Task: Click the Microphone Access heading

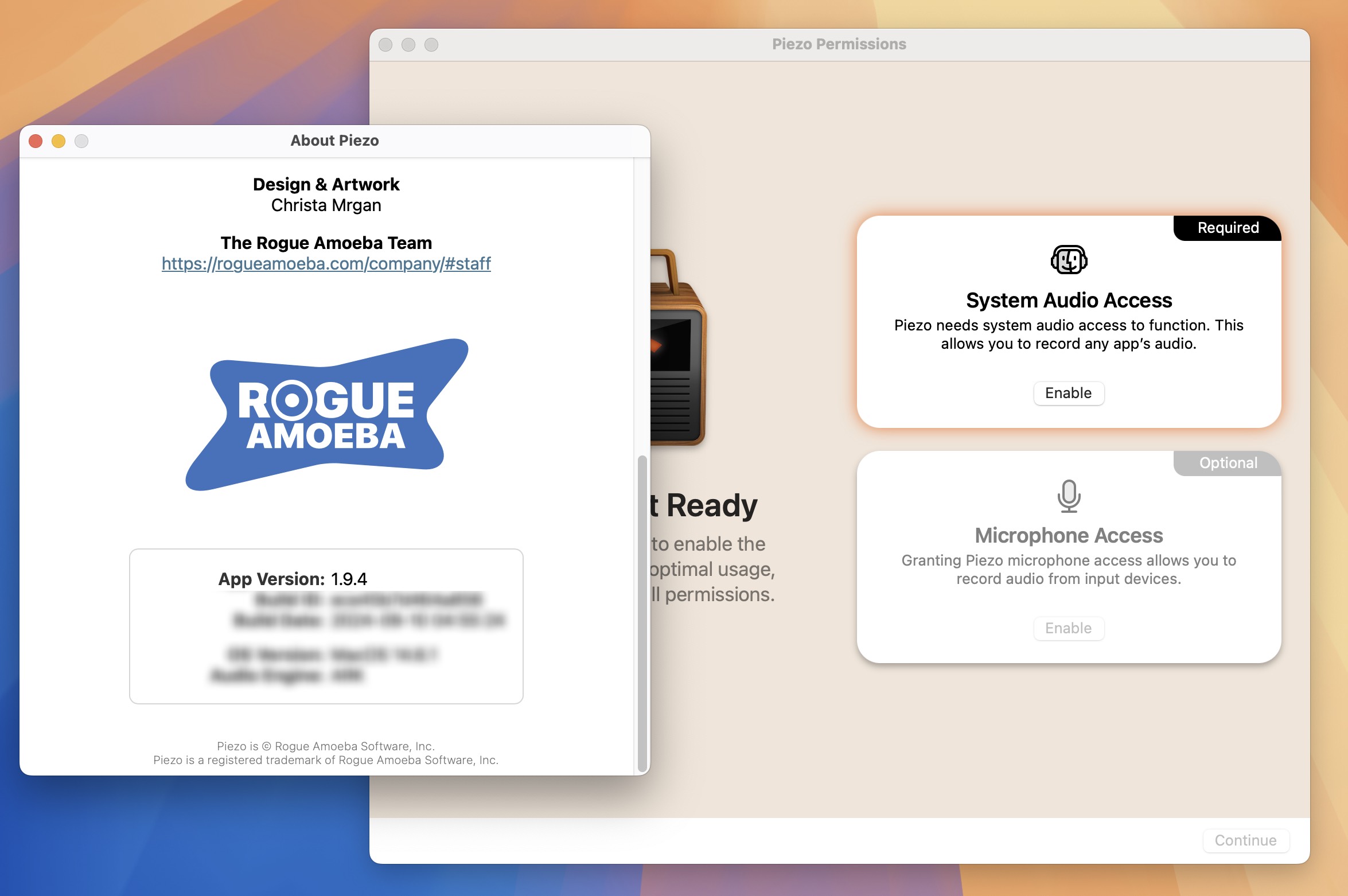Action: (x=1069, y=535)
